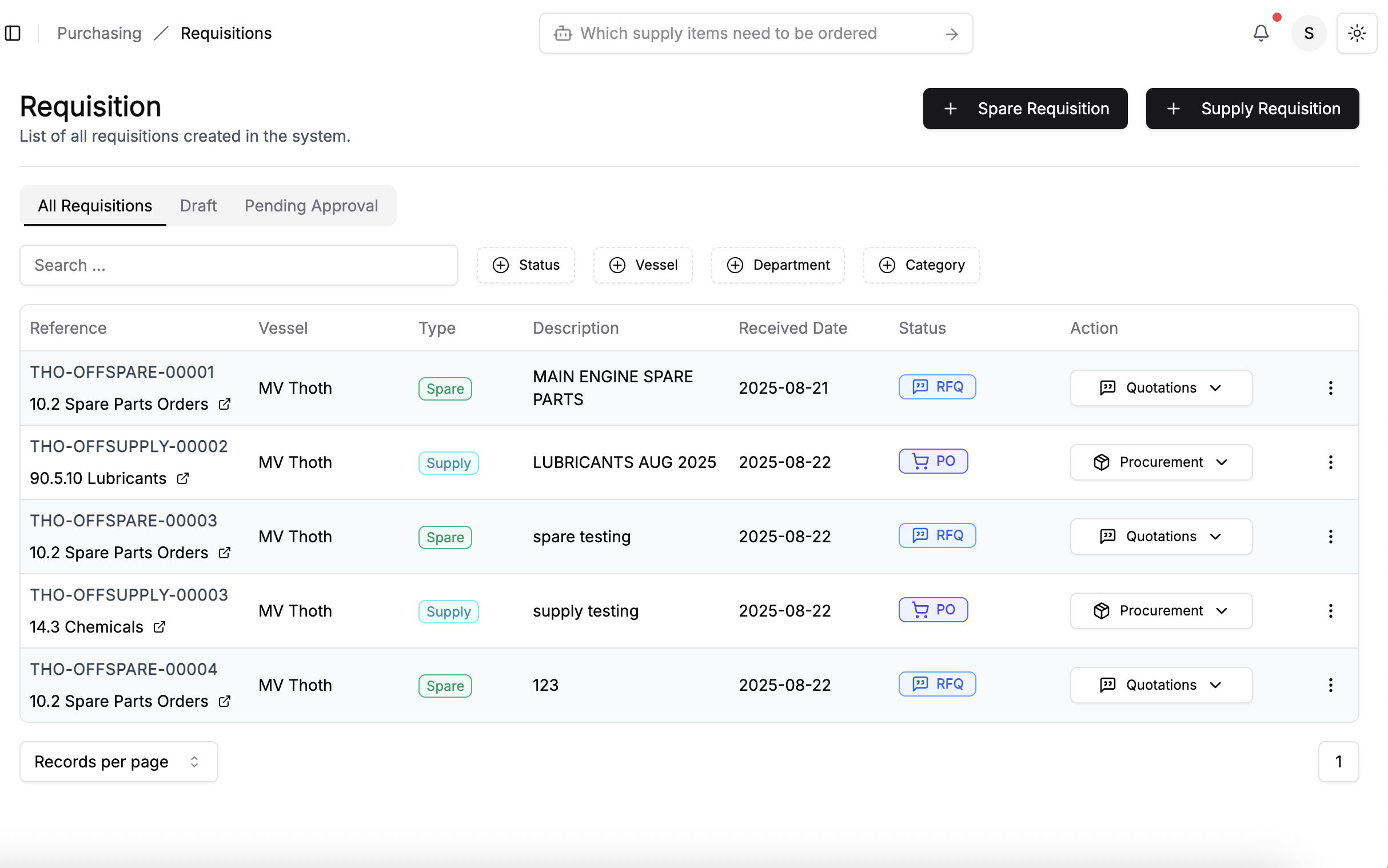The image size is (1388, 868).
Task: Open Records per page selector
Action: (x=118, y=761)
